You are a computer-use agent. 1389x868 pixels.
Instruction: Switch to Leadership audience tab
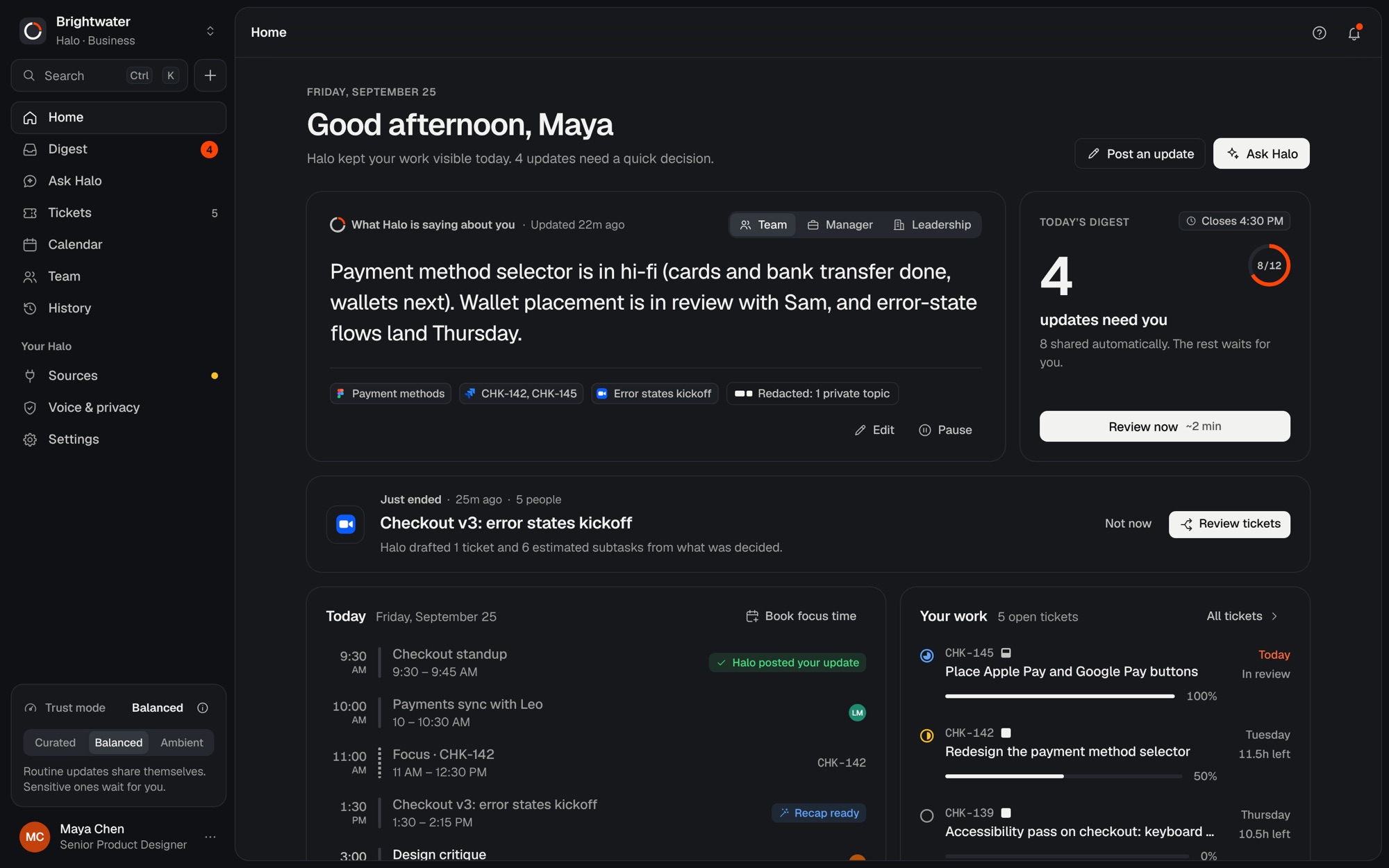[x=932, y=225]
